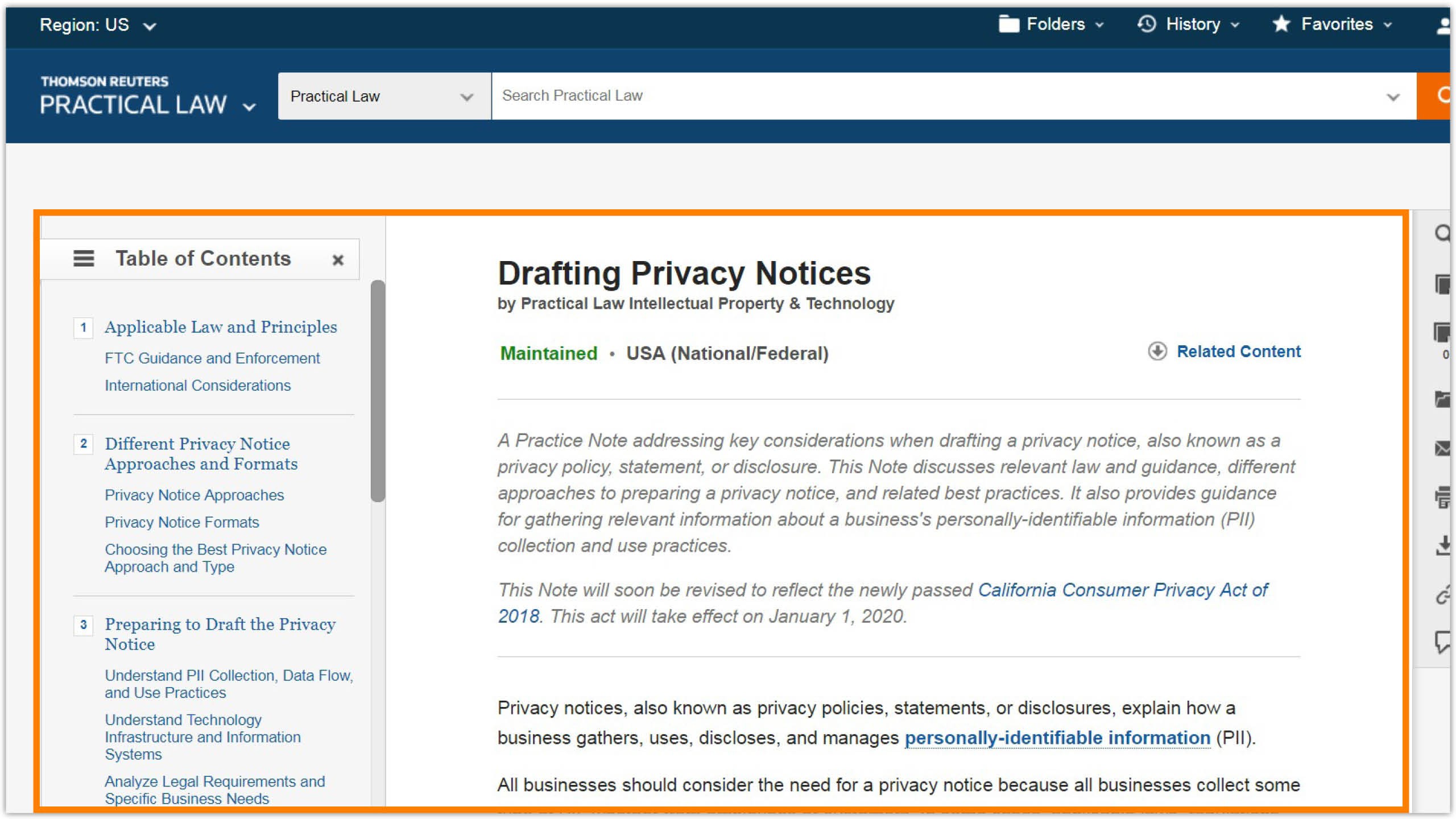The image size is (1456, 819).
Task: Close the Table of Contents panel
Action: point(338,260)
